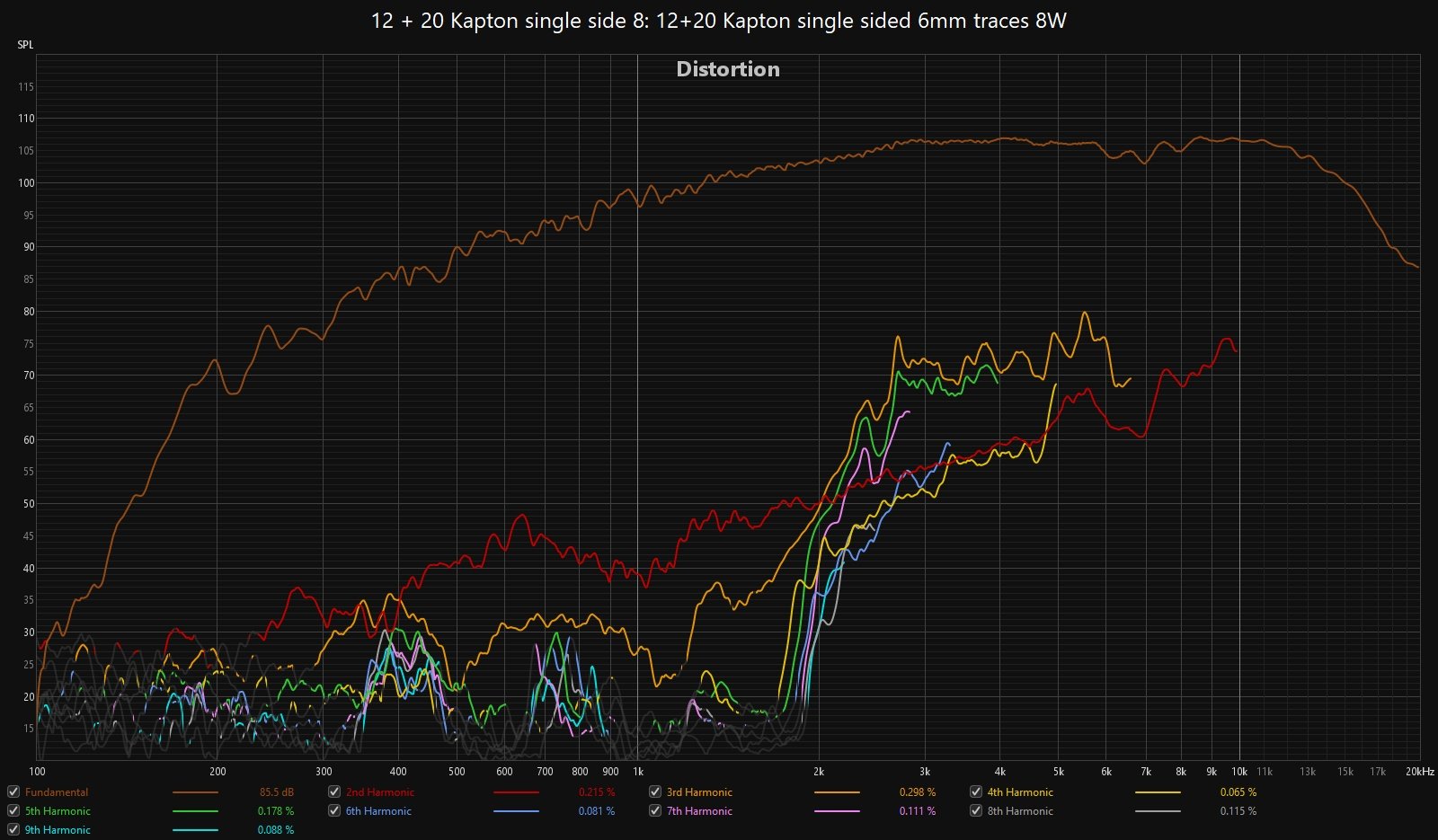Click the 7th Harmonic legend label
Image resolution: width=1438 pixels, height=840 pixels.
point(699,811)
